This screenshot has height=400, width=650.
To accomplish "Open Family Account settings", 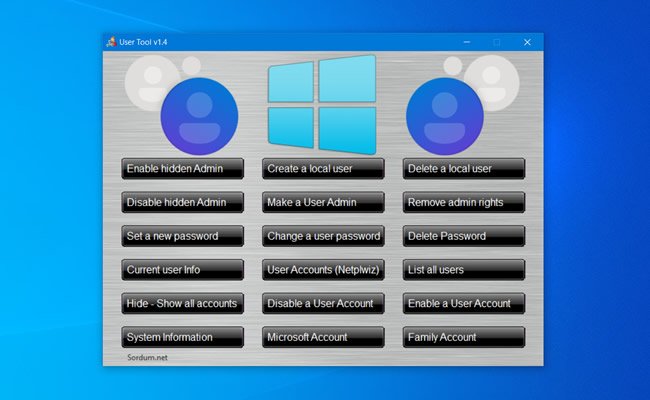I will click(463, 337).
